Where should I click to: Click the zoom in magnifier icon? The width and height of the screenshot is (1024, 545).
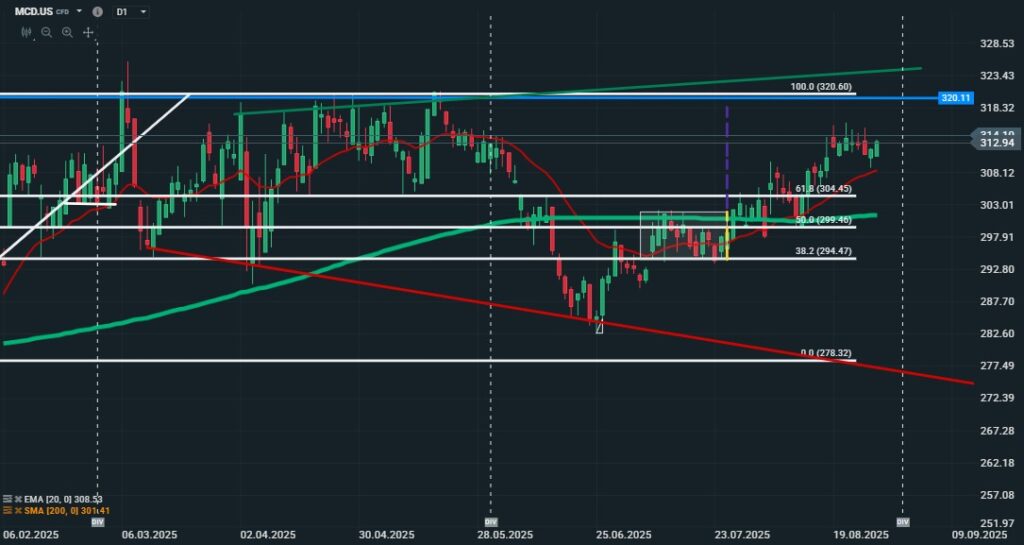click(67, 32)
